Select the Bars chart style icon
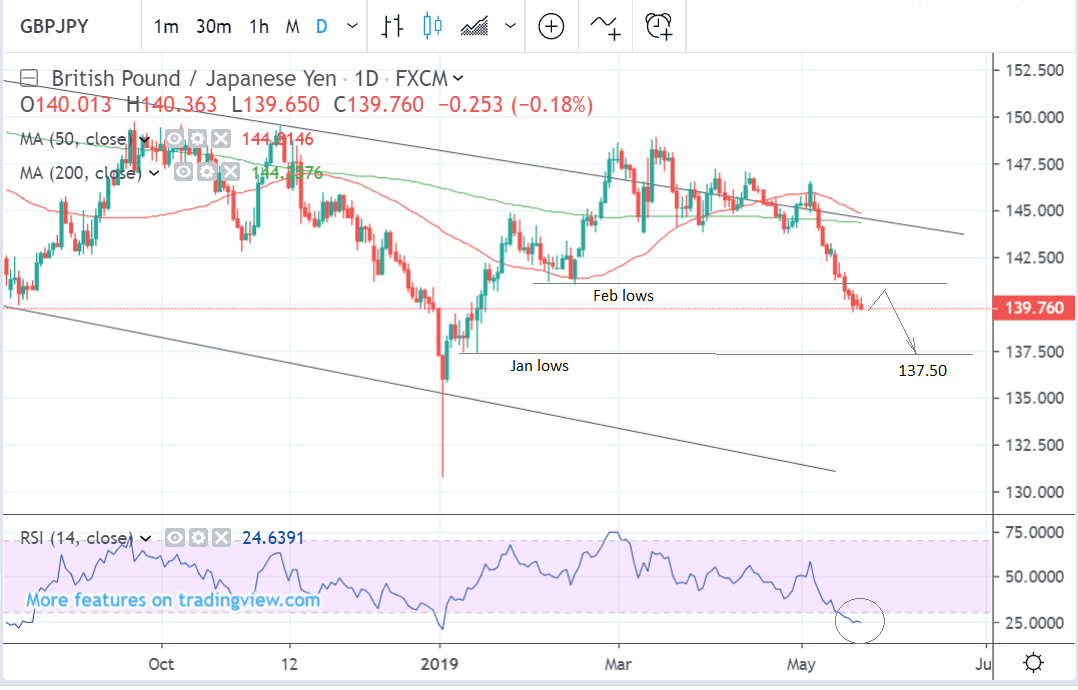The image size is (1078, 690). coord(392,26)
